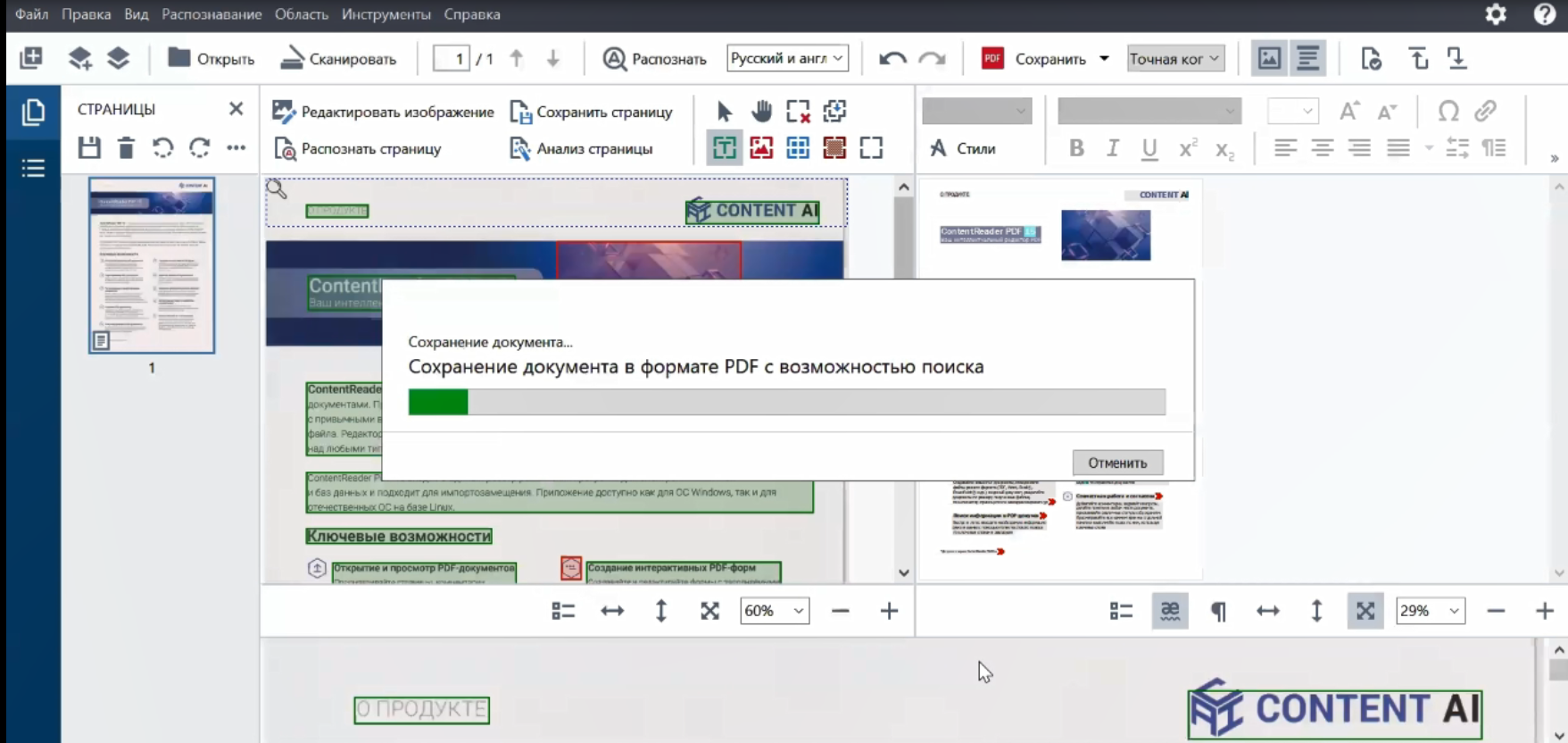Image resolution: width=1568 pixels, height=743 pixels.
Task: Open the Область menu
Action: pyautogui.click(x=302, y=14)
